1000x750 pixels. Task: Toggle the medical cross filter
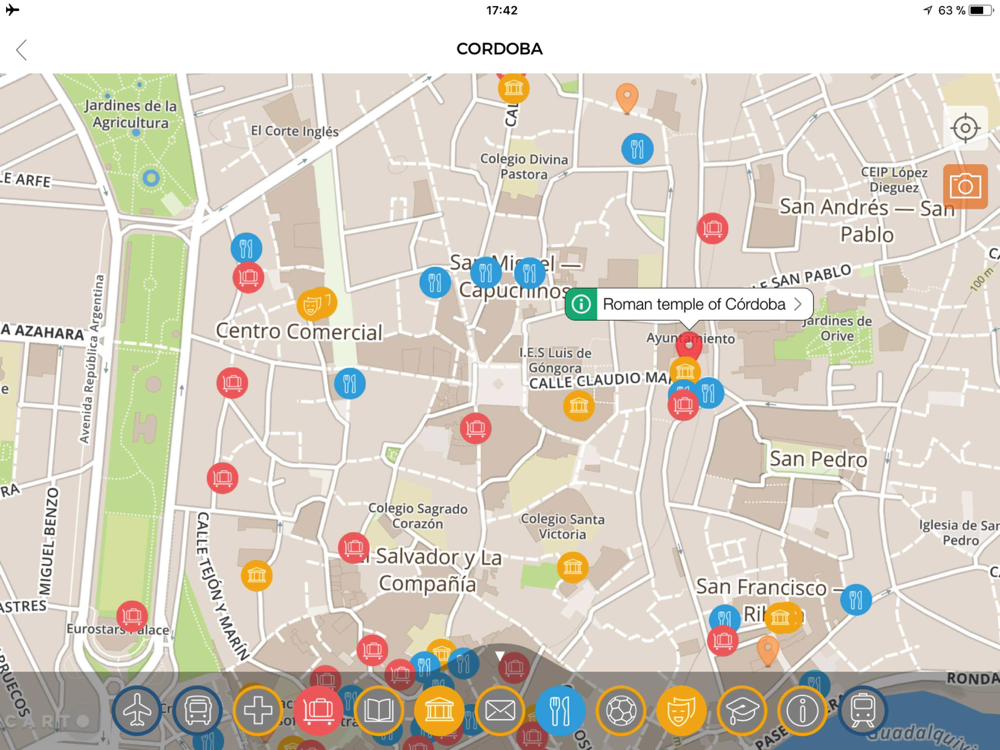tap(258, 710)
